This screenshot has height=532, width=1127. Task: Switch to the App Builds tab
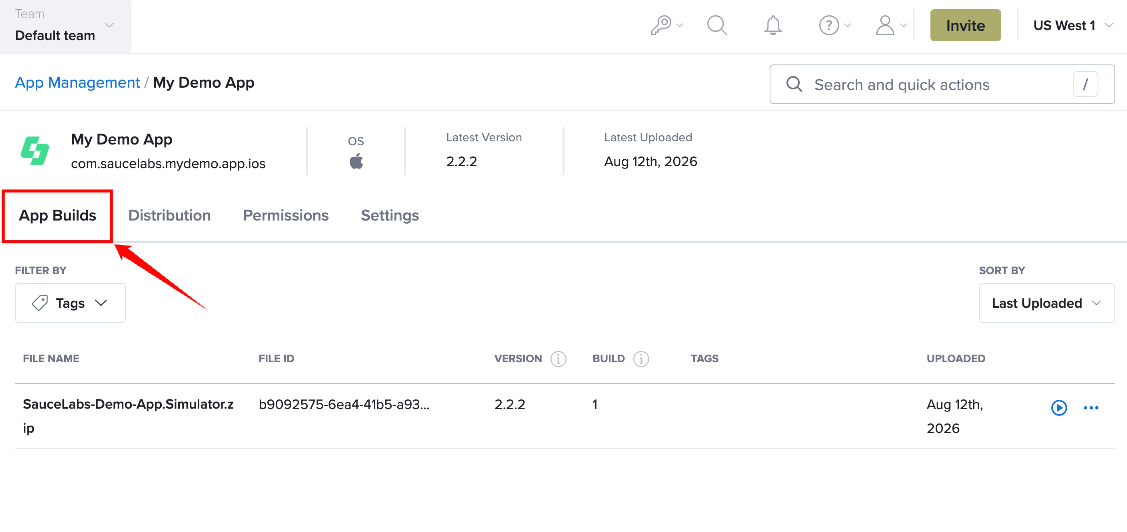click(58, 216)
